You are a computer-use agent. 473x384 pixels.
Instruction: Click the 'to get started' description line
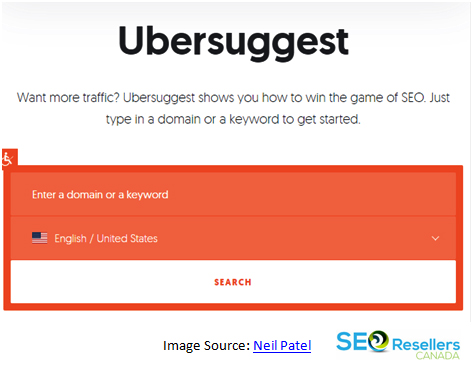tap(233, 119)
